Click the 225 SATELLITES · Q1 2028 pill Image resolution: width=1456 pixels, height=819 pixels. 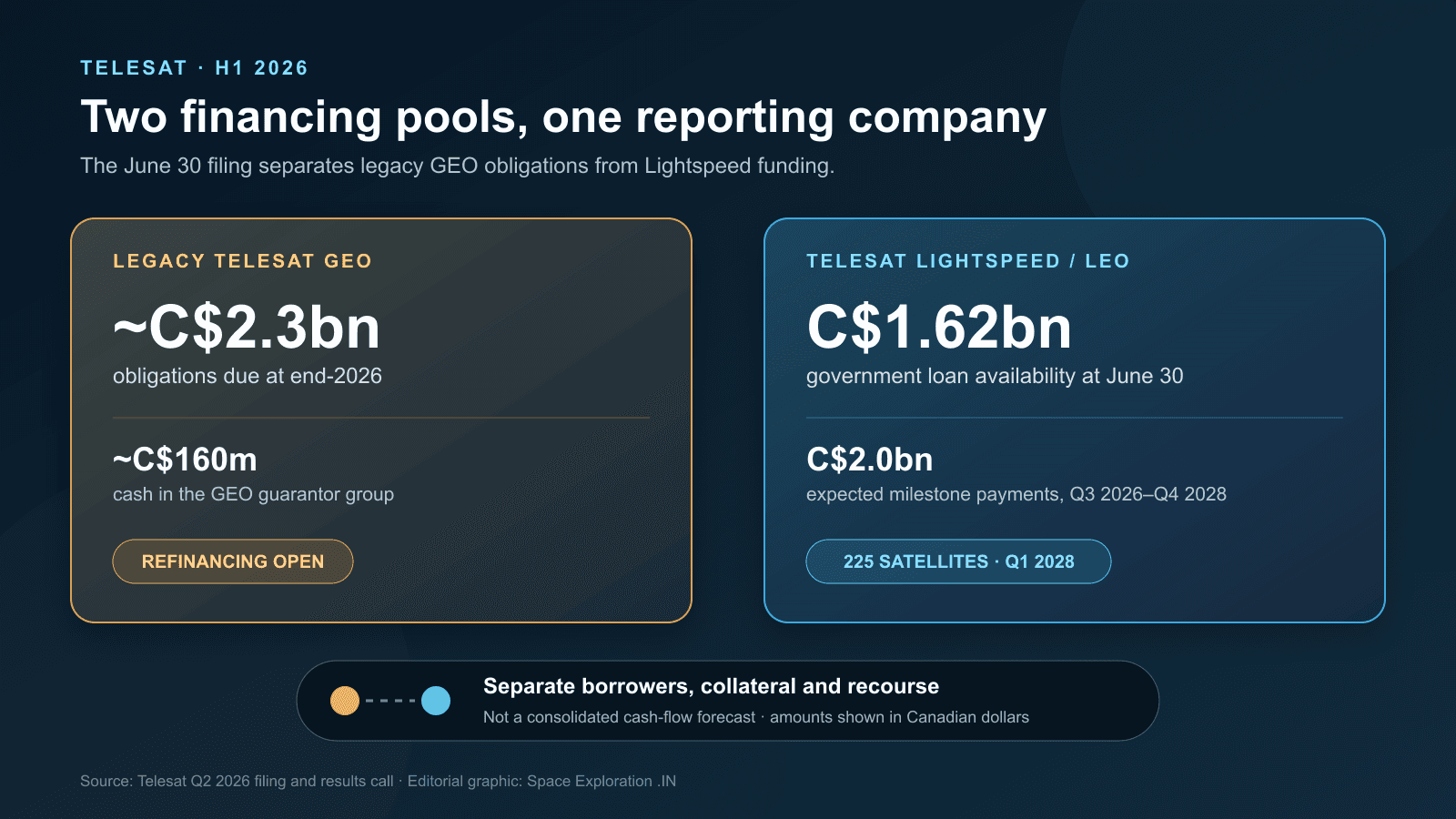coord(958,561)
